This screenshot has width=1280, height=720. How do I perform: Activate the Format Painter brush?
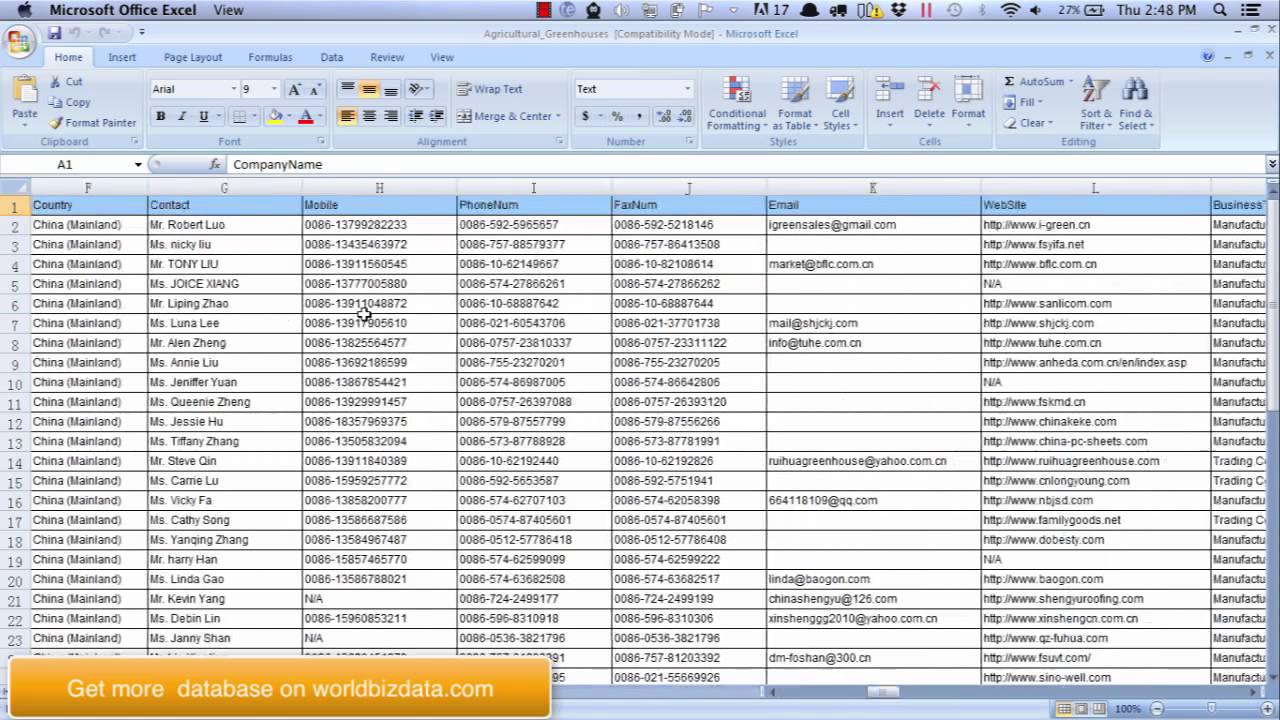92,123
